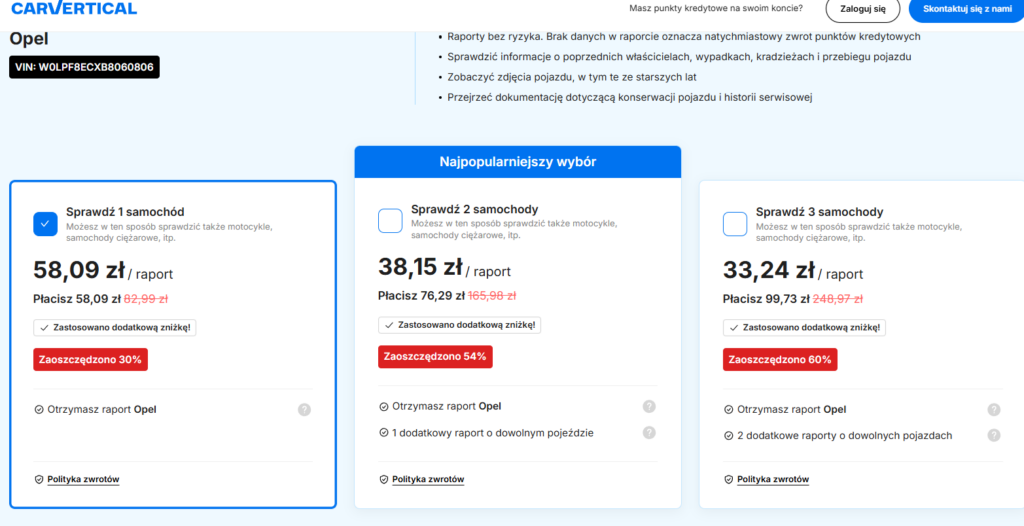Viewport: 1024px width, 526px height.
Task: Click help icon beside Opel report in third plan
Action: pos(993,409)
